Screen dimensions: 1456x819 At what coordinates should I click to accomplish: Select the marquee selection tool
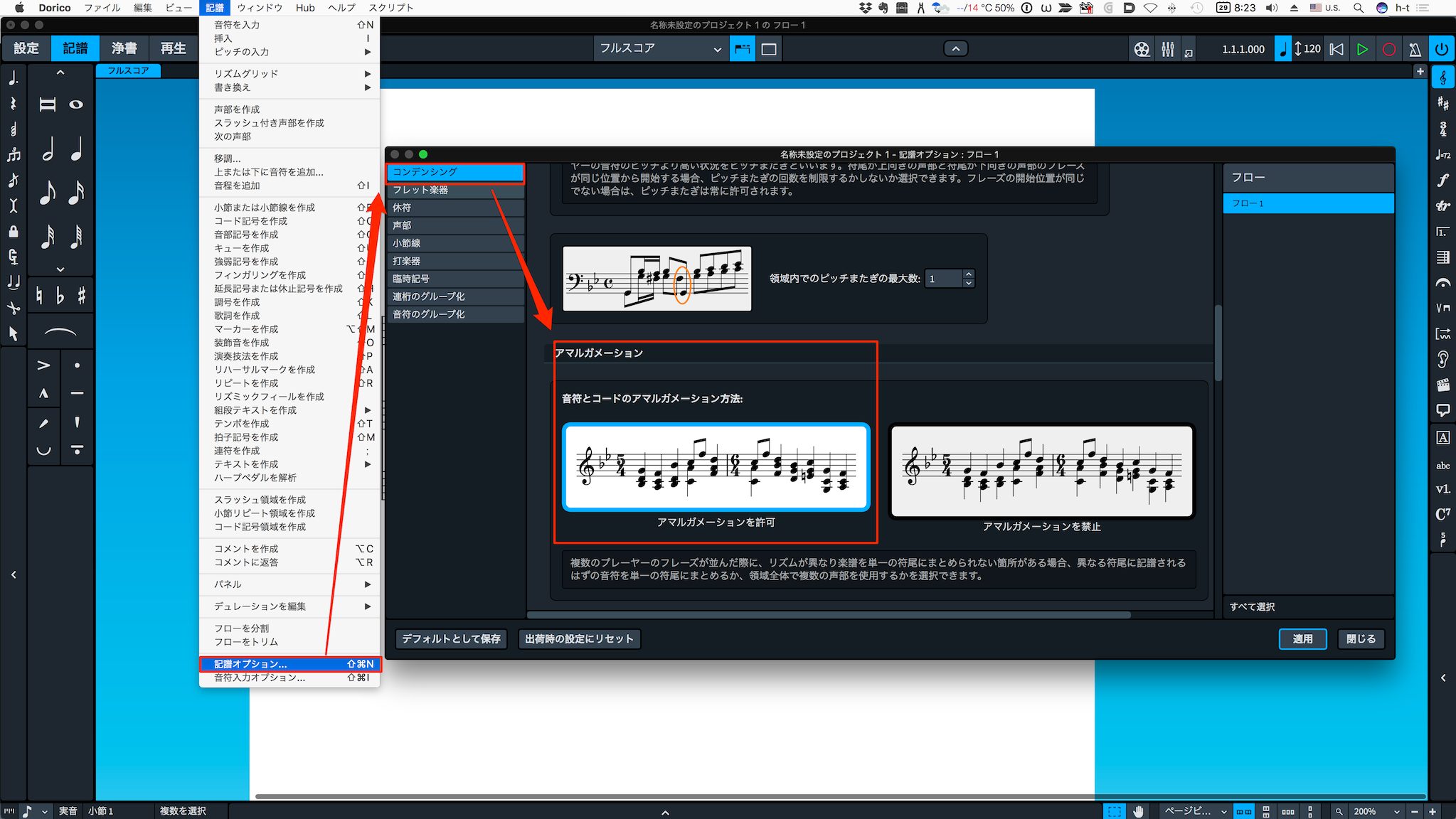click(1114, 811)
